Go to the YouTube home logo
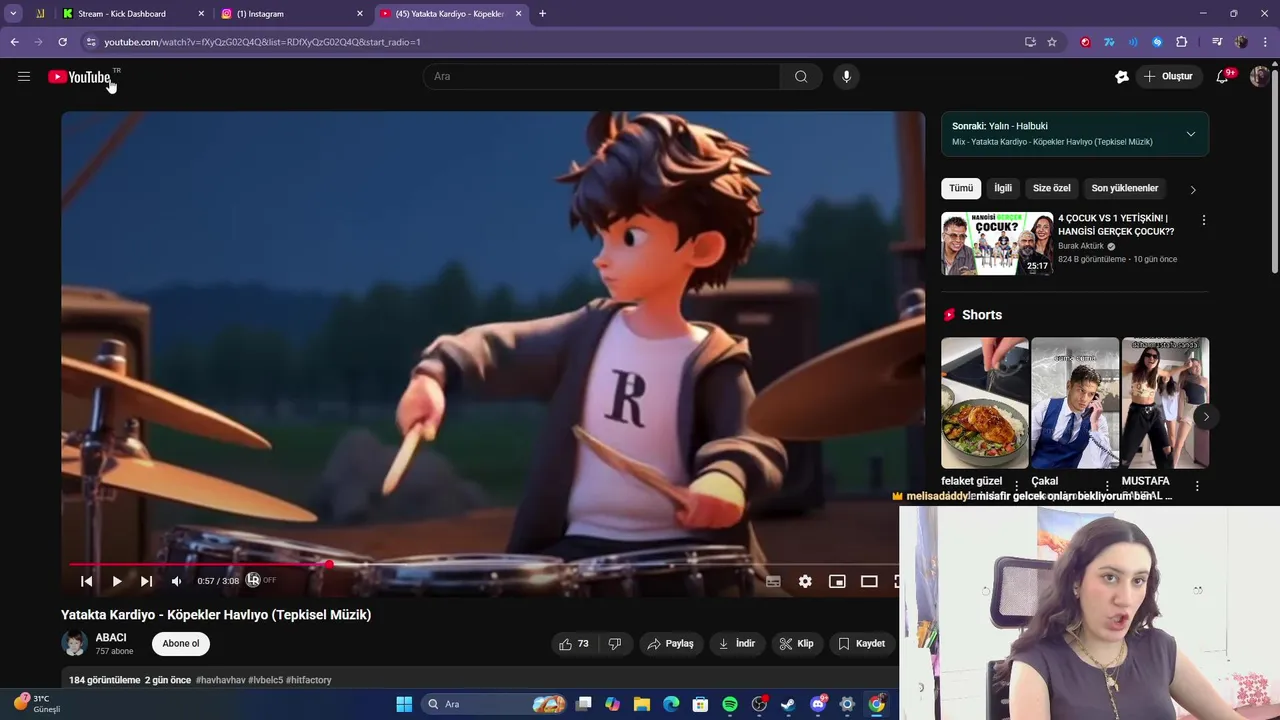 point(80,77)
